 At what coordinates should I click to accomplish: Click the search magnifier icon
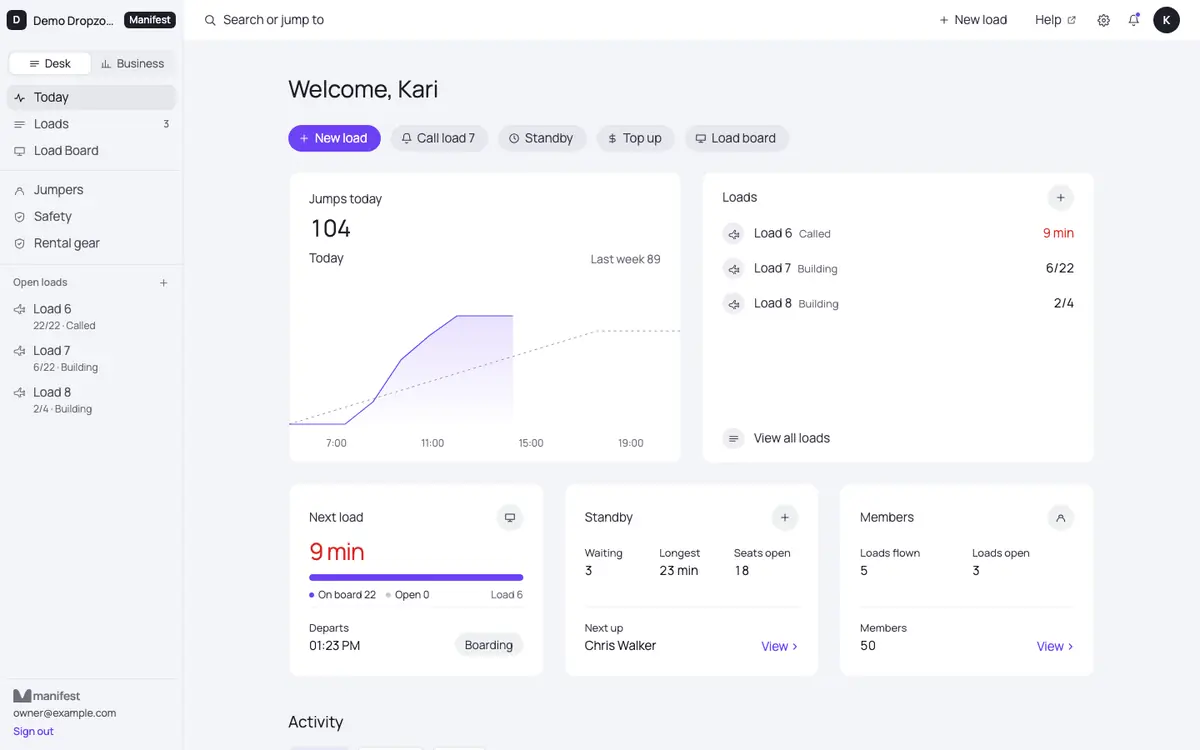(210, 20)
